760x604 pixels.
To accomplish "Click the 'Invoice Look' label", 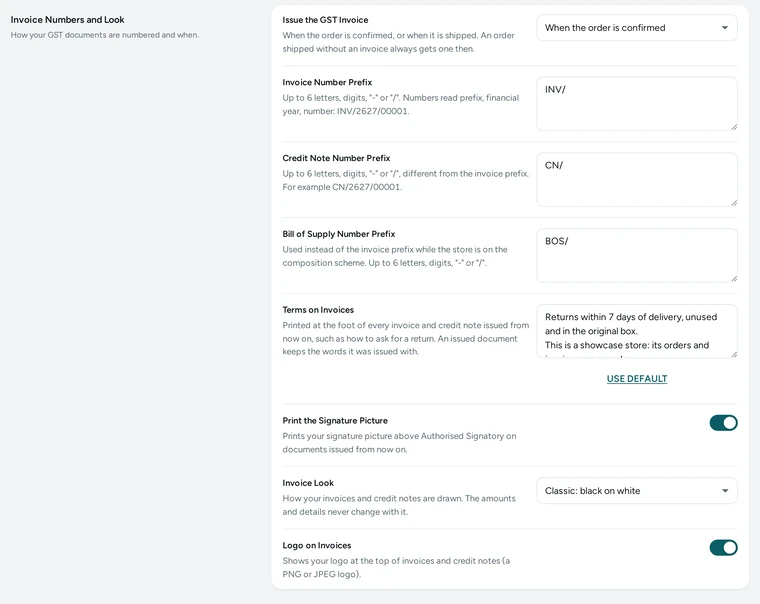I will tap(308, 483).
